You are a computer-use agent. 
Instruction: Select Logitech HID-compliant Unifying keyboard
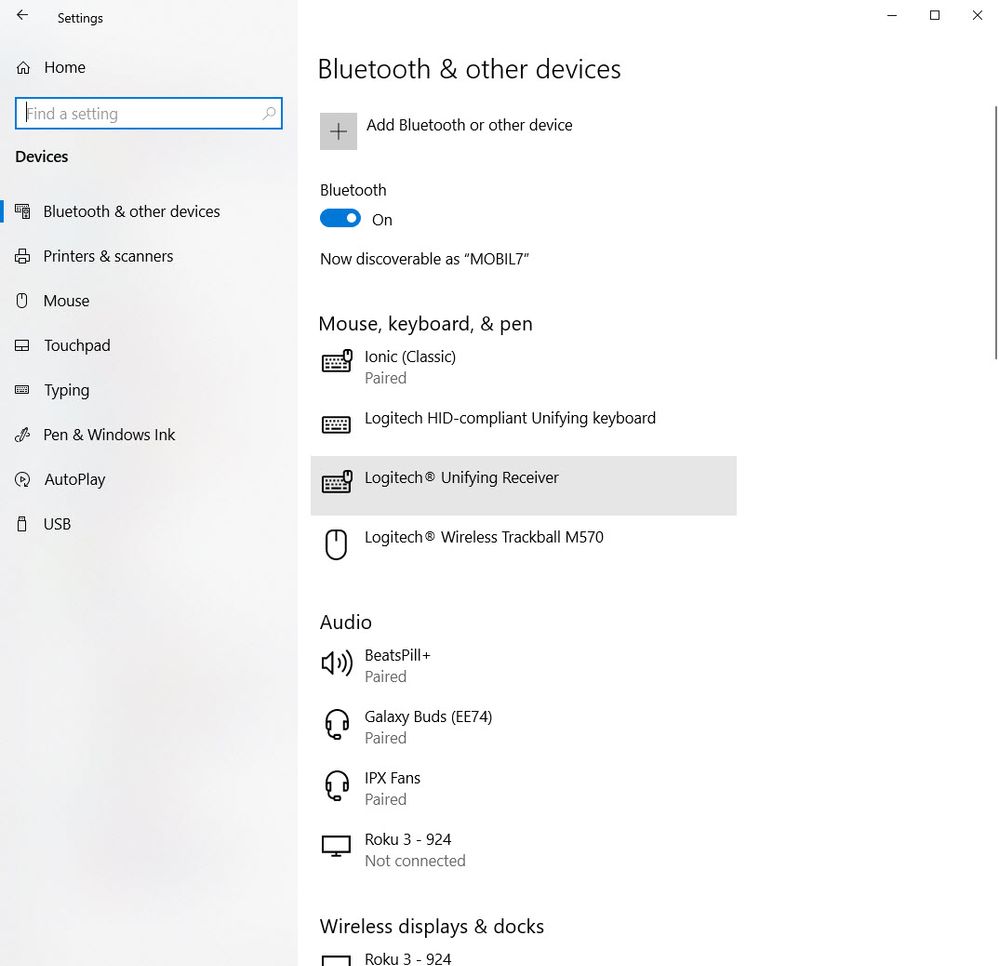tap(523, 424)
